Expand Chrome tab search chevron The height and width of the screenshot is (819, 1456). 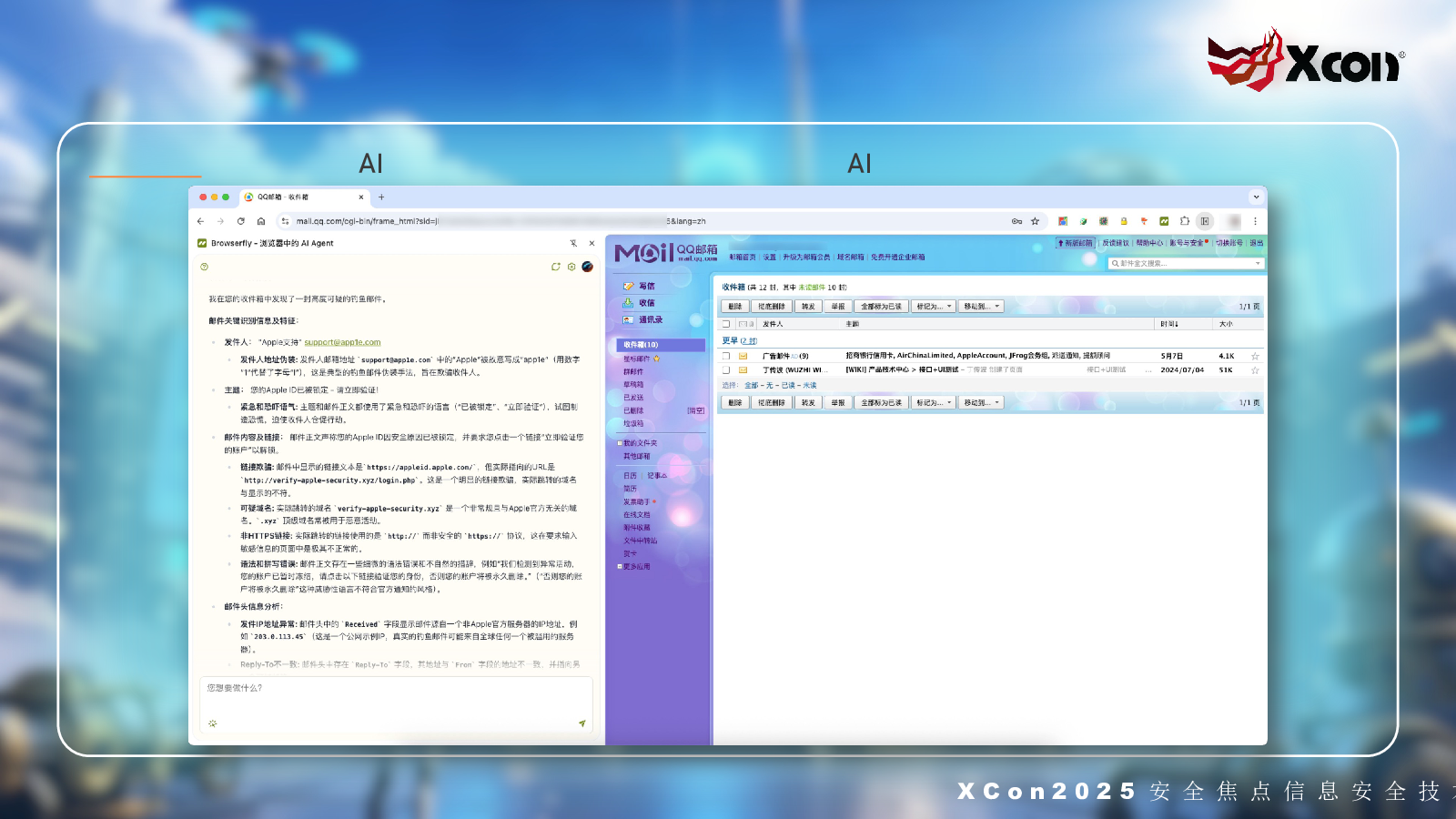click(x=1256, y=197)
